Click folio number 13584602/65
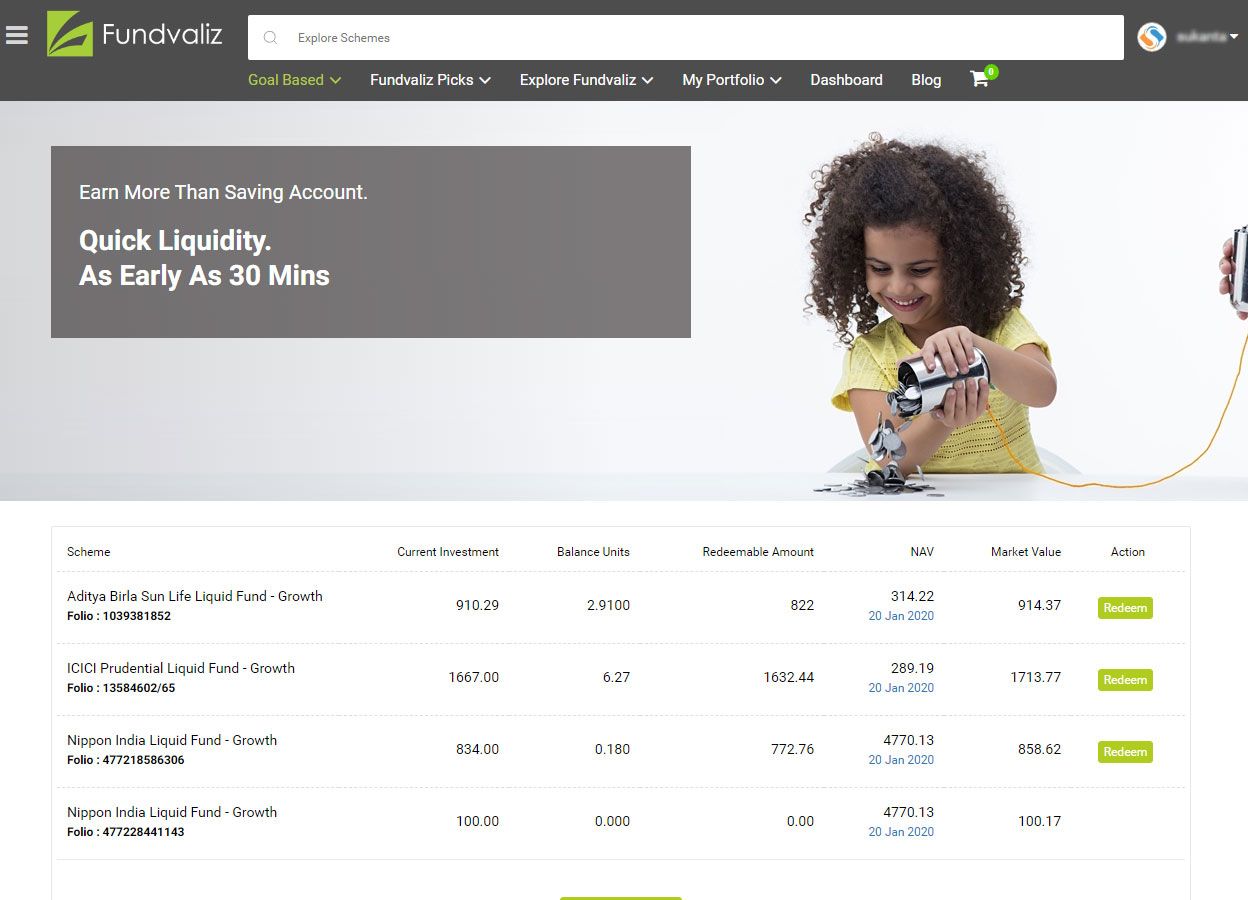 click(139, 688)
